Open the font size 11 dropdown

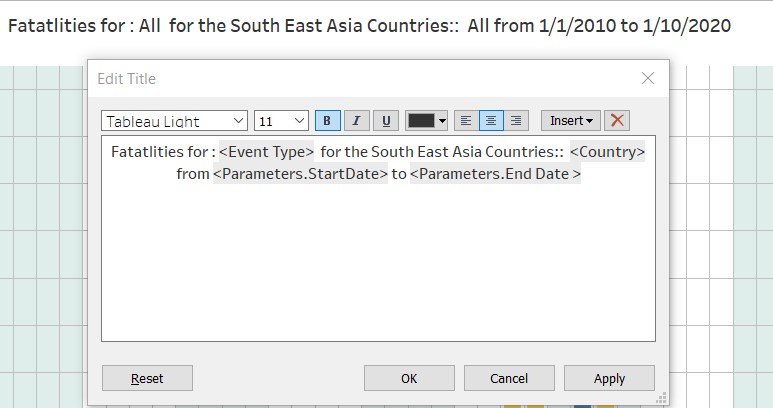point(281,121)
